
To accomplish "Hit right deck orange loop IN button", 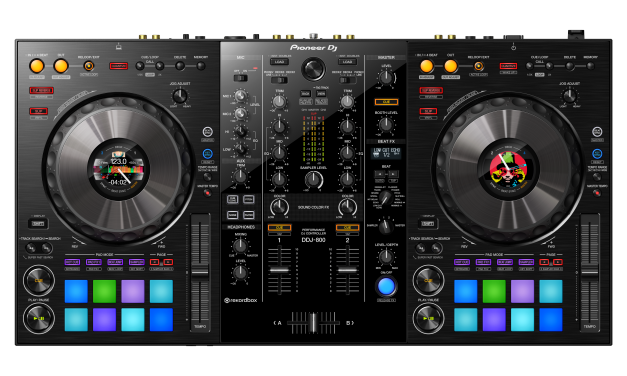I will (426, 66).
